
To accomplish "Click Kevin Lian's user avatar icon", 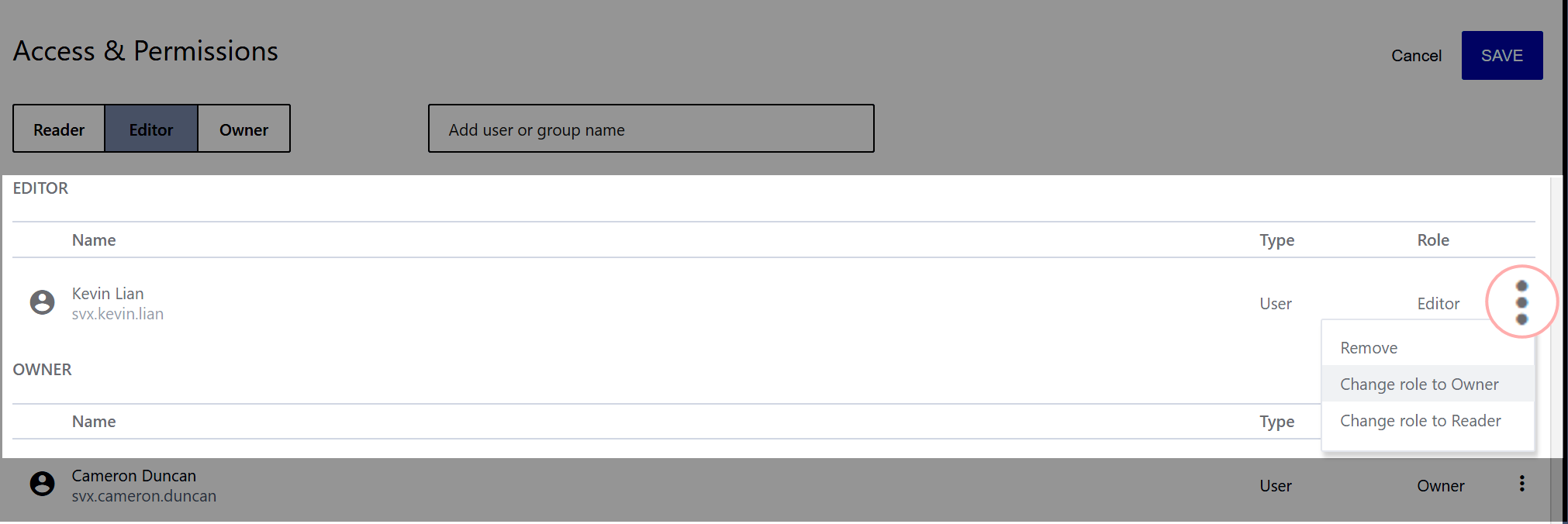I will 42,302.
